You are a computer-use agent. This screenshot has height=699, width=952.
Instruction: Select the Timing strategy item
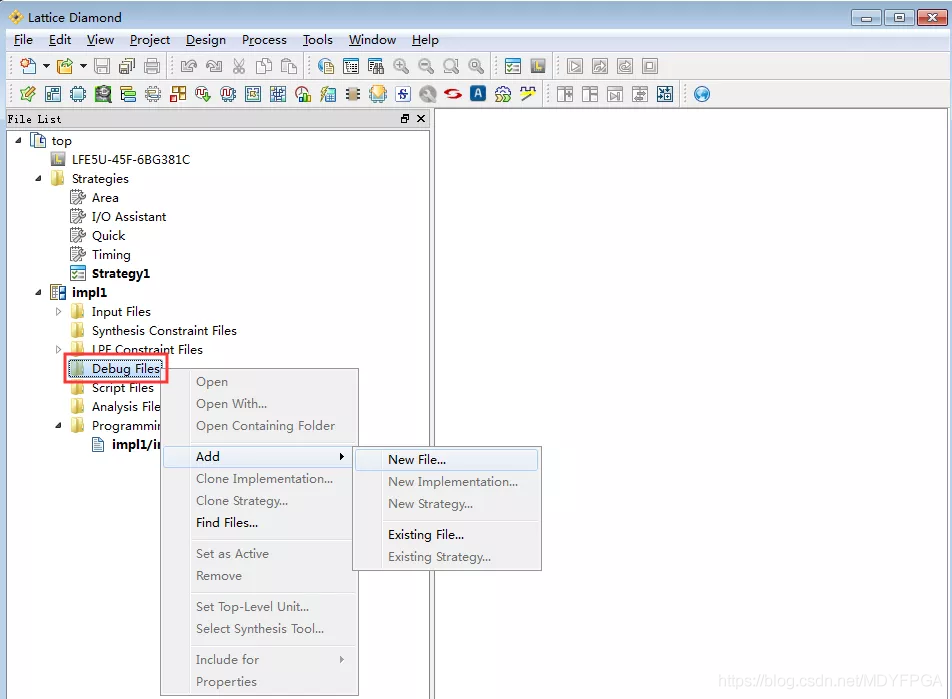click(111, 254)
